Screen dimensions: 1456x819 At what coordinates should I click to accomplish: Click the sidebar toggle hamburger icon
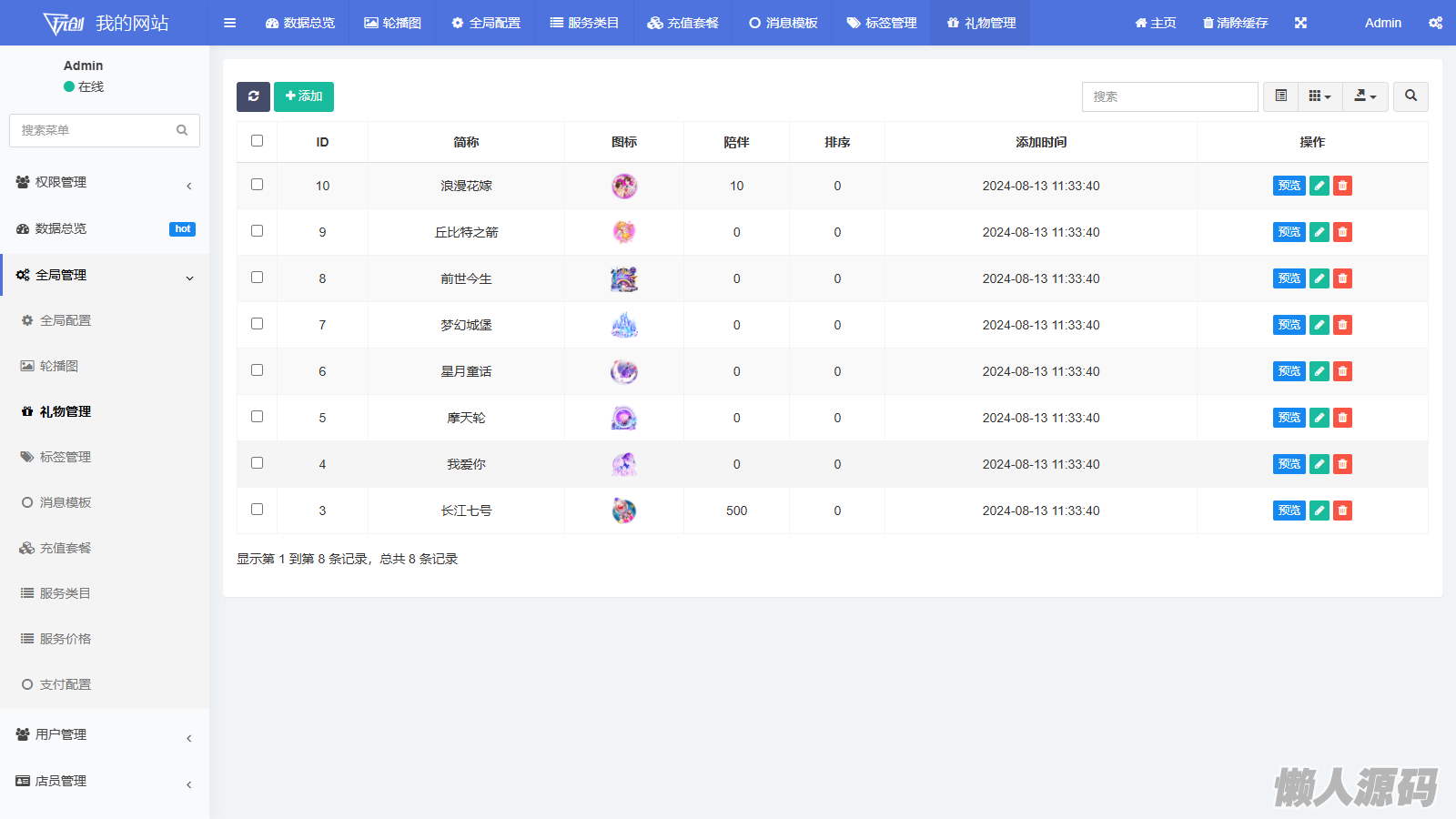230,23
